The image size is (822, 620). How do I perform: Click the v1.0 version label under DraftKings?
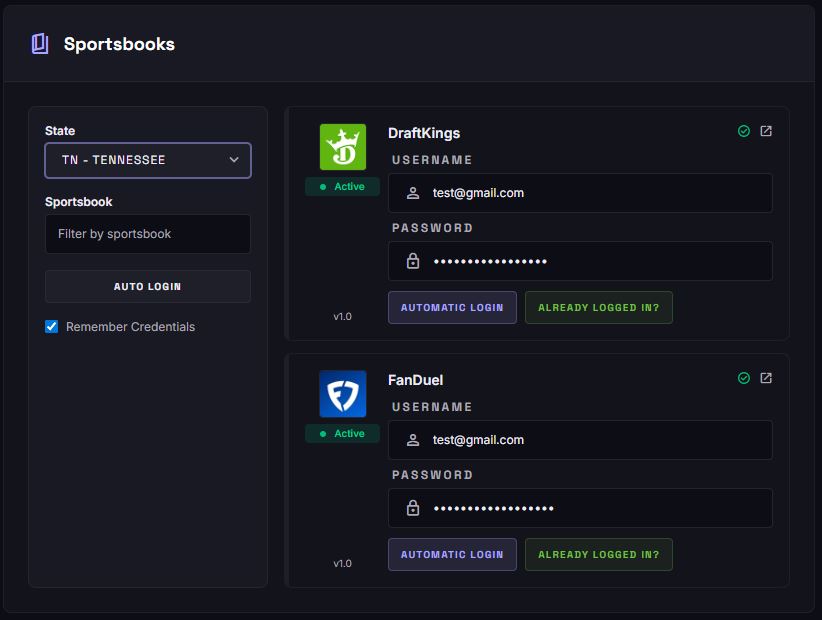pos(342,317)
